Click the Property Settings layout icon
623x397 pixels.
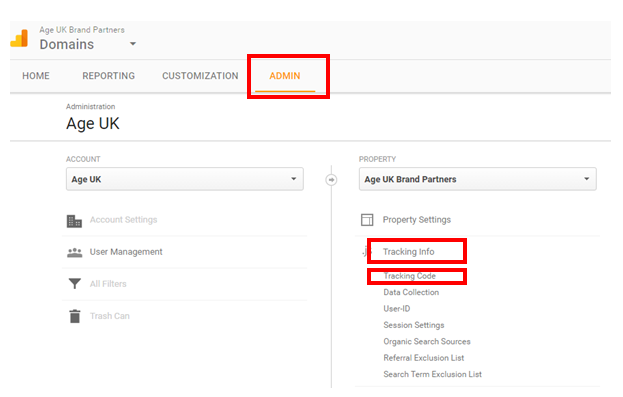367,220
